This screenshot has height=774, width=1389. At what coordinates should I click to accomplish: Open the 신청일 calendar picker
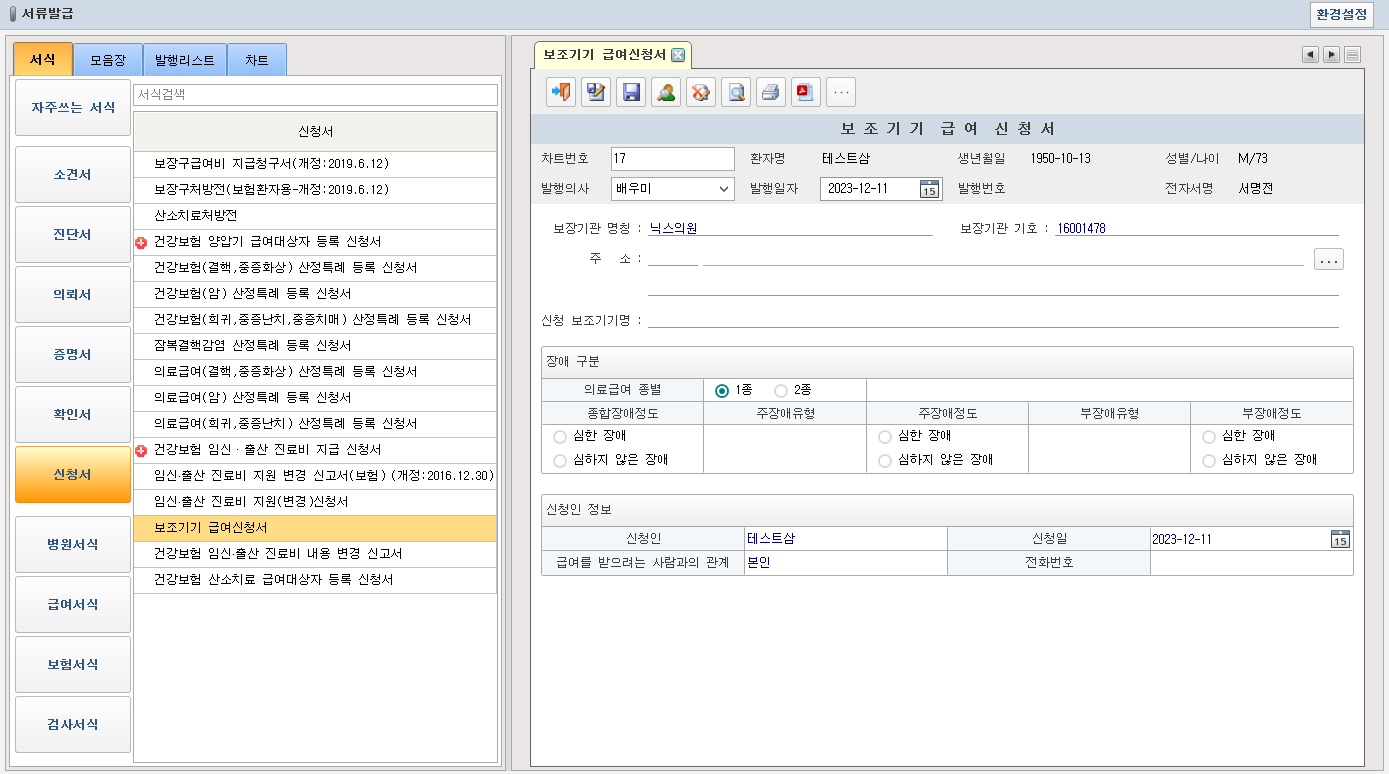[1340, 539]
